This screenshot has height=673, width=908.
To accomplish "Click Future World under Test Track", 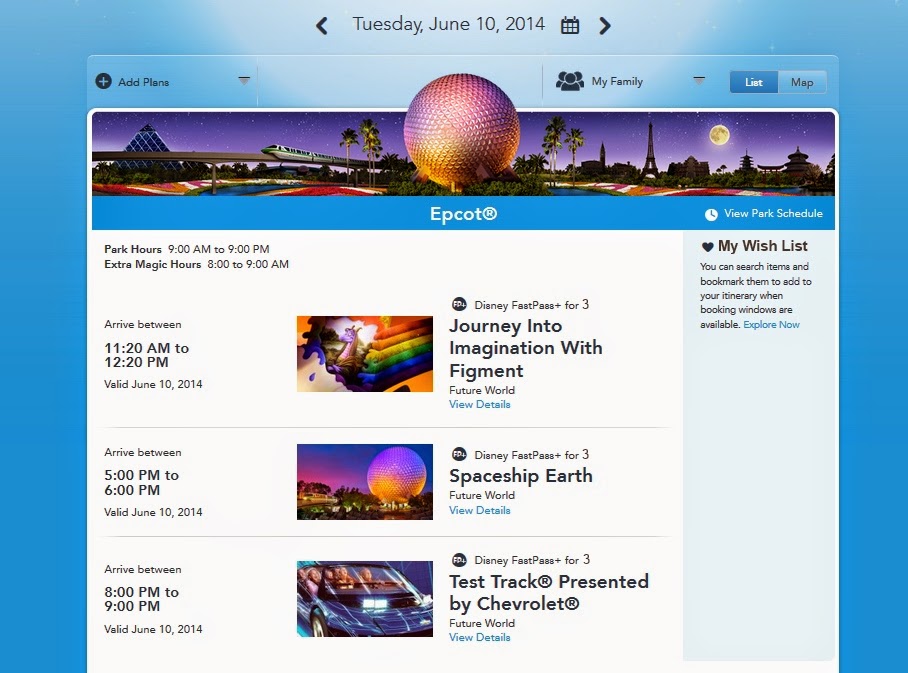I will click(482, 623).
